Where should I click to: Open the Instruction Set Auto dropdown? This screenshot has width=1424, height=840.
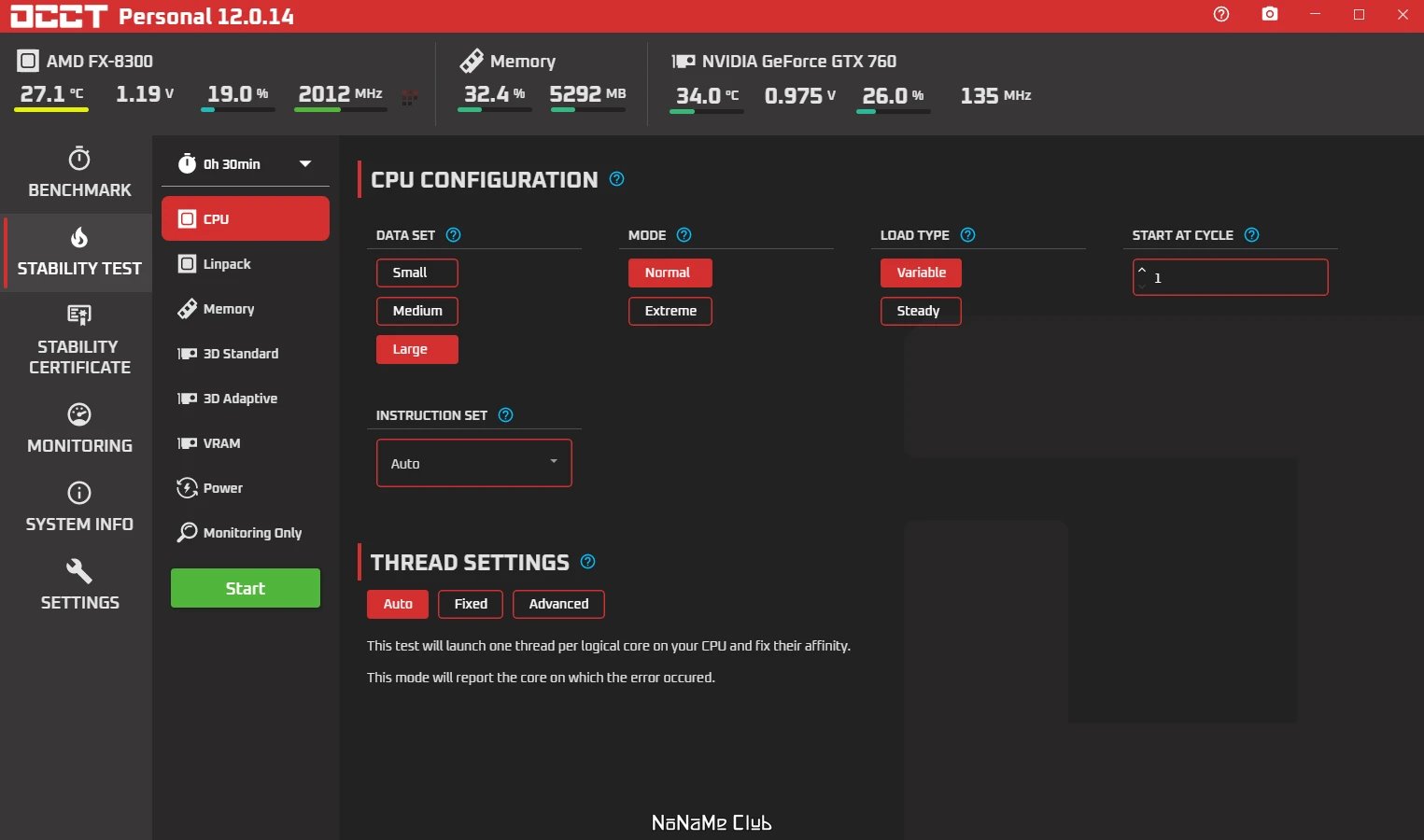tap(474, 463)
